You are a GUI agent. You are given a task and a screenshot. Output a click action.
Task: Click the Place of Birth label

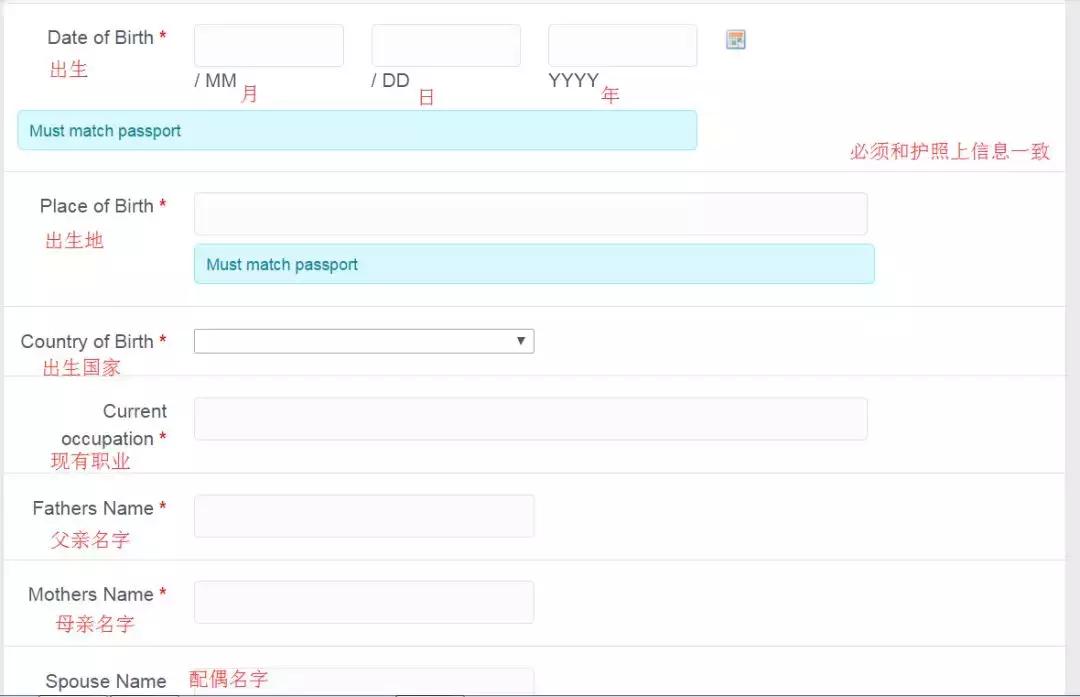tap(103, 206)
